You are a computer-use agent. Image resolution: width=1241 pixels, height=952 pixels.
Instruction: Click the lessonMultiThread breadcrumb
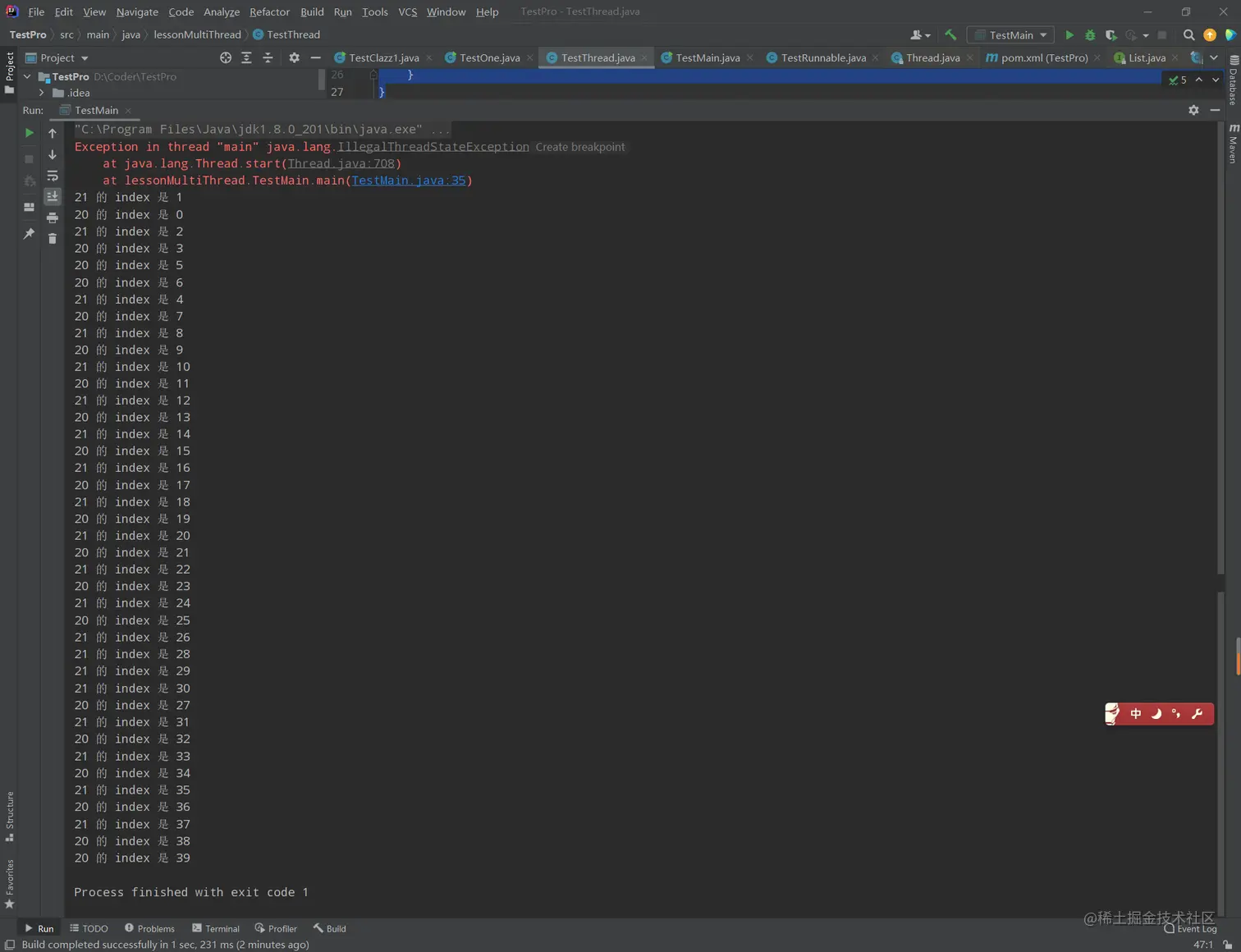point(198,34)
